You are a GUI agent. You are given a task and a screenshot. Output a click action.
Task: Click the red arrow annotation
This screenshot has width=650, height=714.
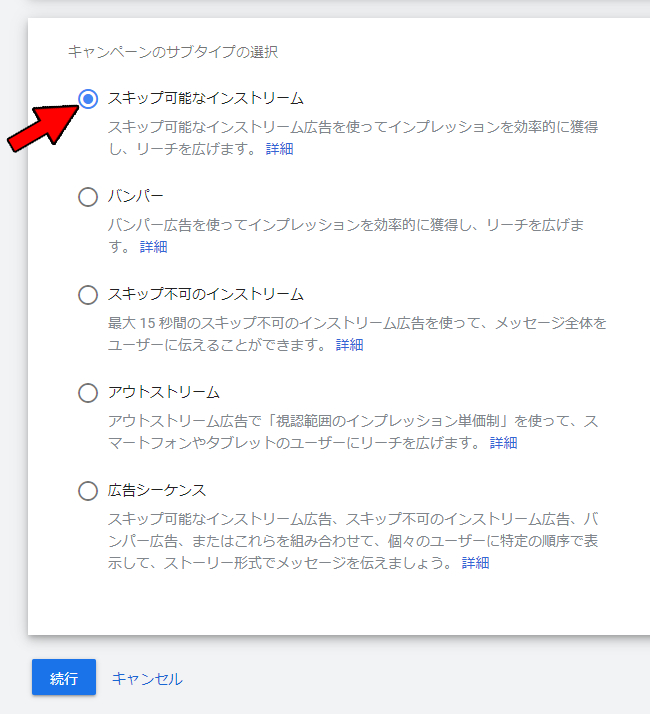coord(43,128)
